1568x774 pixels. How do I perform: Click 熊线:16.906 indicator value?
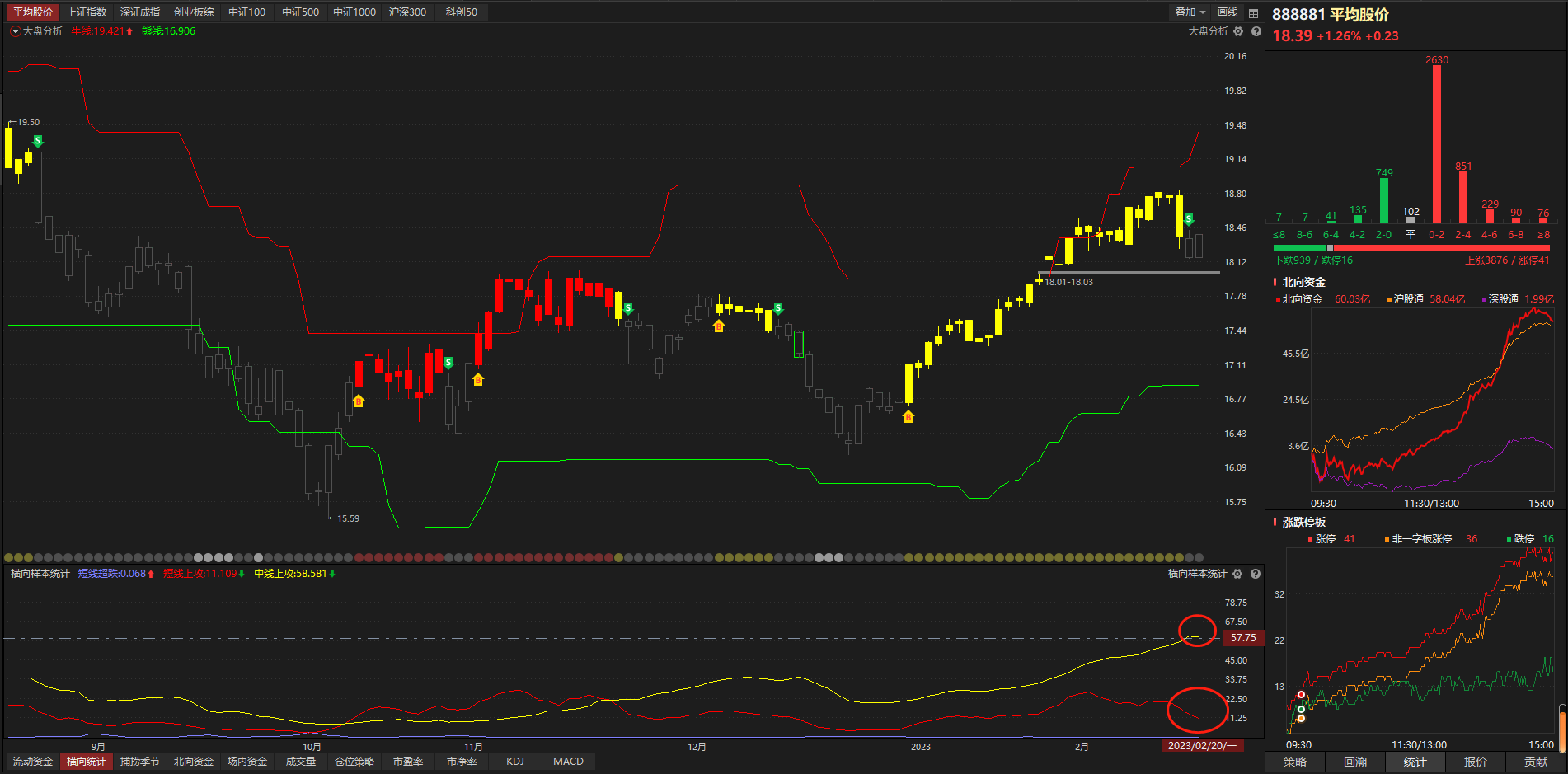(168, 31)
